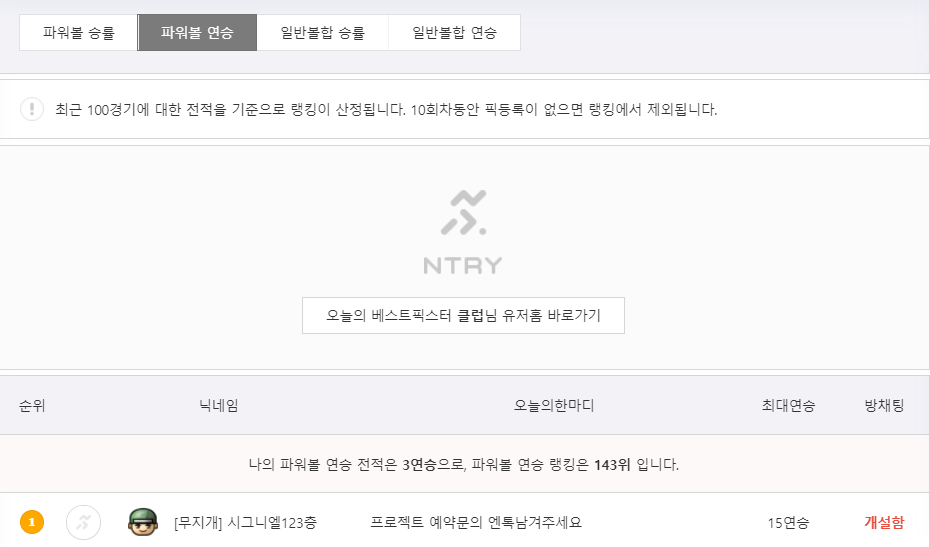
Task: Click the 닉네임 column header
Action: pyautogui.click(x=219, y=406)
